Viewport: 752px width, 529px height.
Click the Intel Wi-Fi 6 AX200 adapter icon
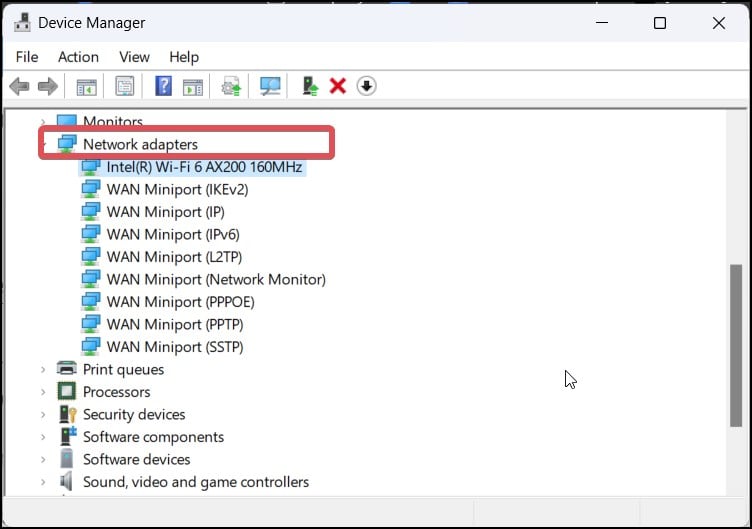click(91, 167)
